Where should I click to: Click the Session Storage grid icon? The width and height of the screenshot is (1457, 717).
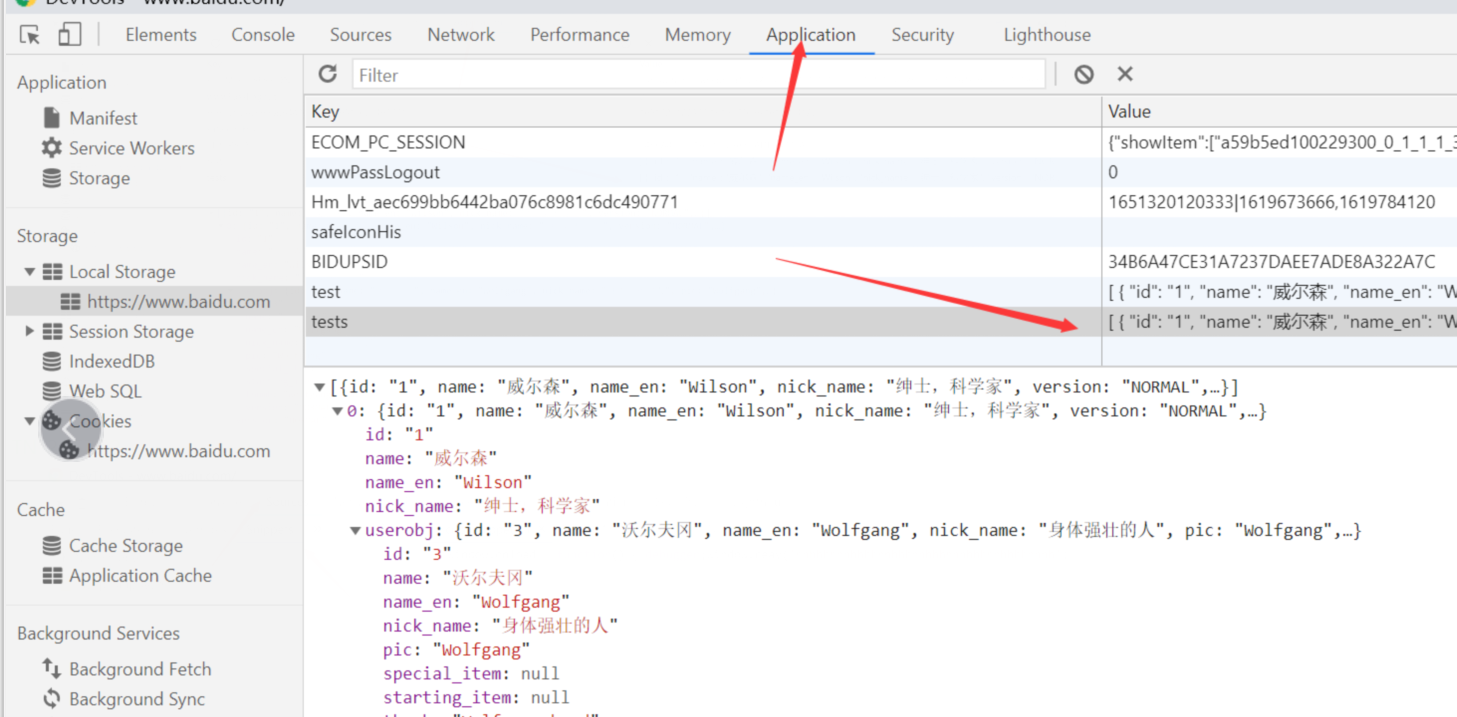coord(52,332)
